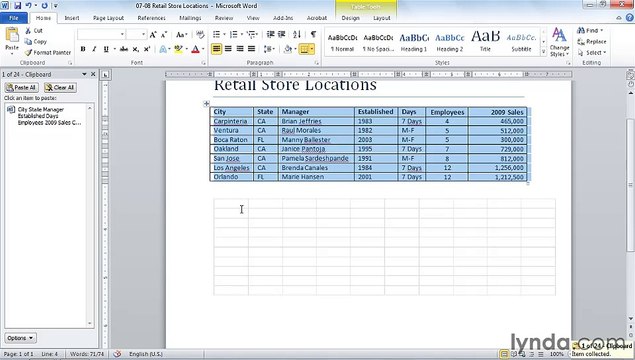Toggle Underline formatting
Viewport: 635px width, 360px height.
coord(106,49)
